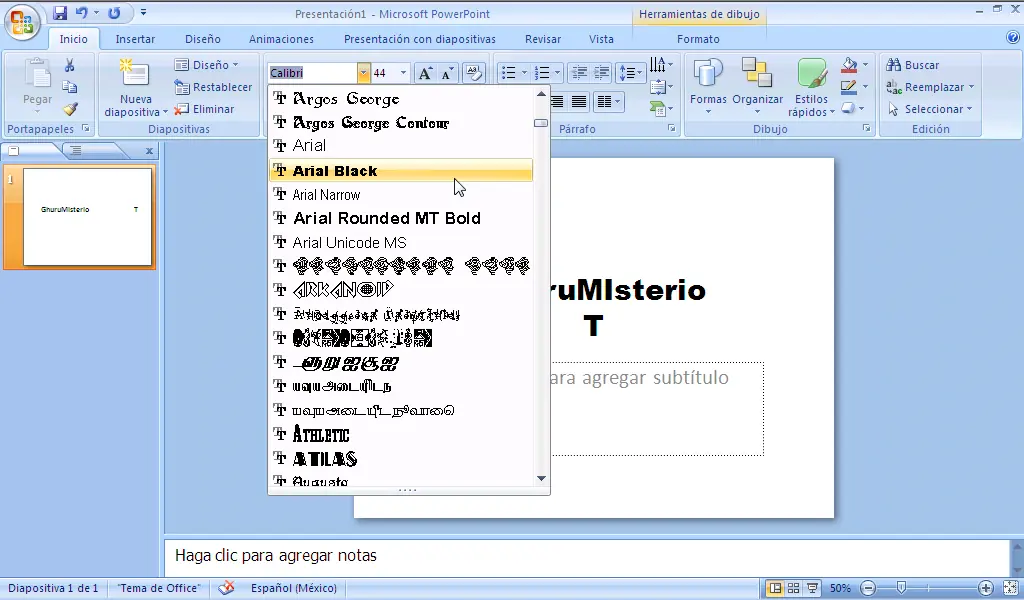This screenshot has width=1024, height=600.
Task: Open the font size dropdown
Action: coord(403,73)
